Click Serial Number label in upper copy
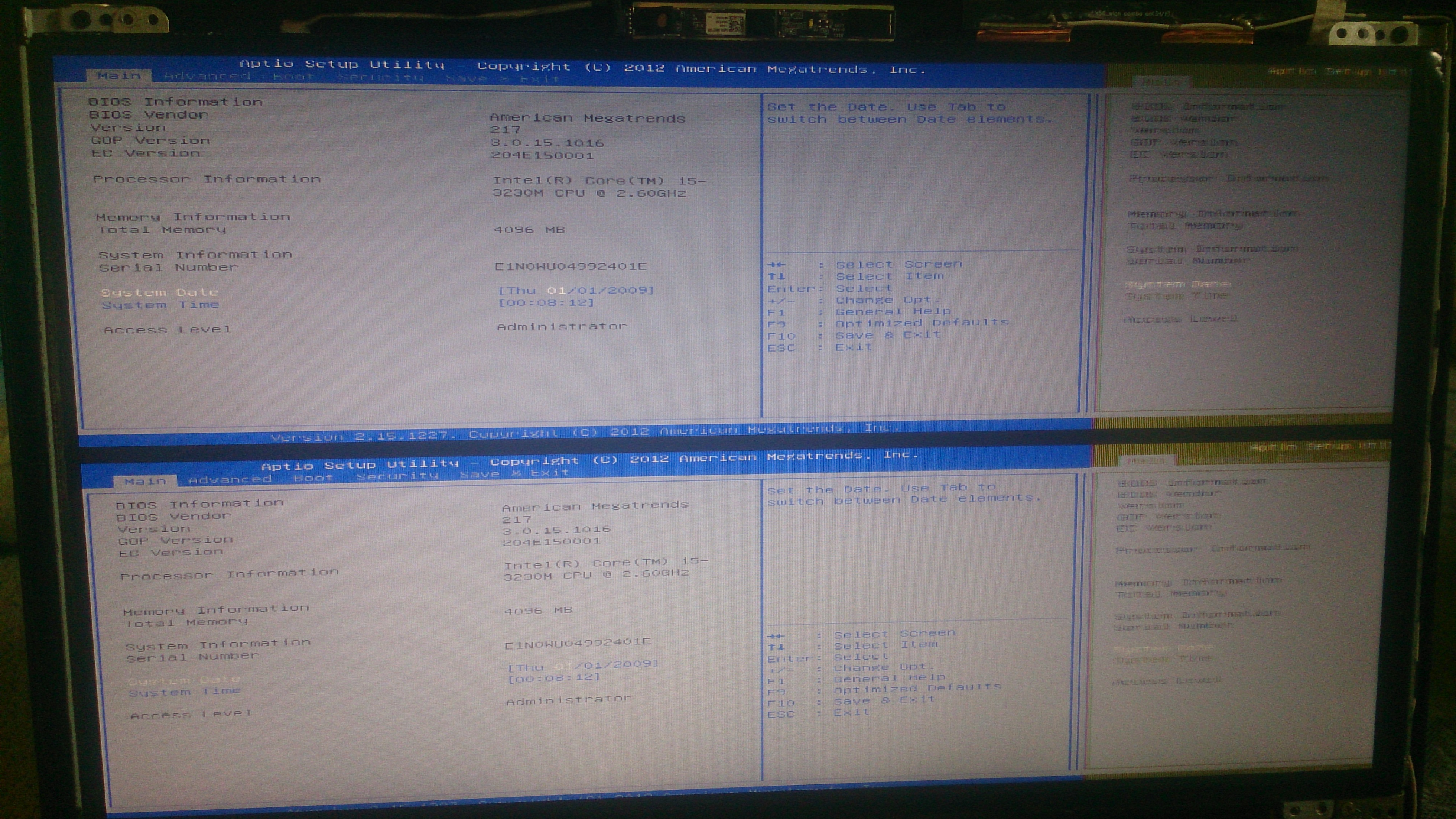This screenshot has width=1456, height=819. click(168, 268)
